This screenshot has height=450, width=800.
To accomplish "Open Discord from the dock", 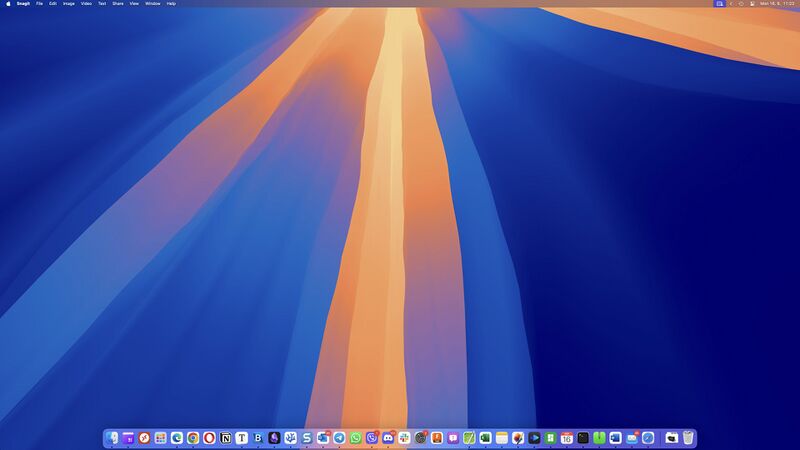I will pyautogui.click(x=388, y=438).
